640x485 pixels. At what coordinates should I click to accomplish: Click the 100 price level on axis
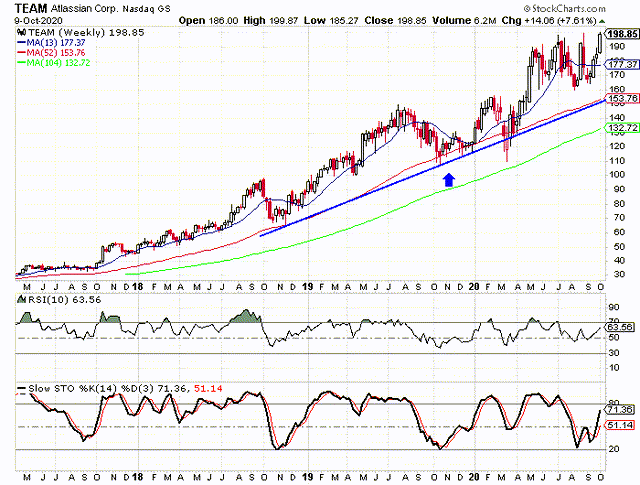617,175
